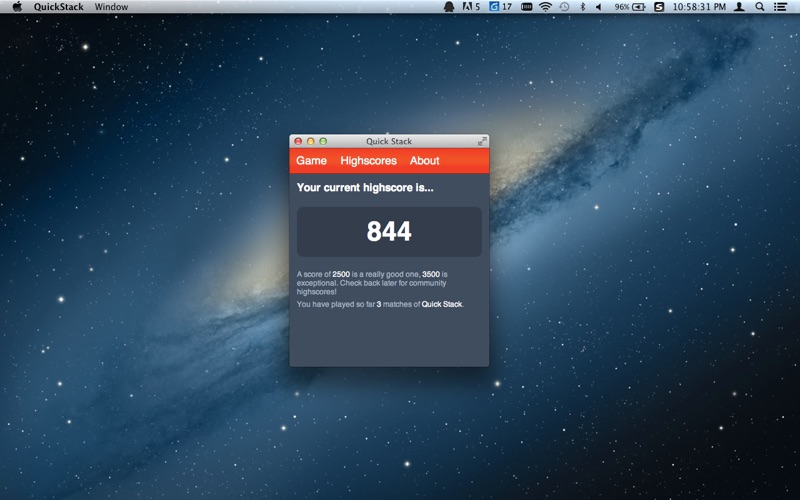
Task: Open the Time Machine menu icon
Action: (x=564, y=7)
